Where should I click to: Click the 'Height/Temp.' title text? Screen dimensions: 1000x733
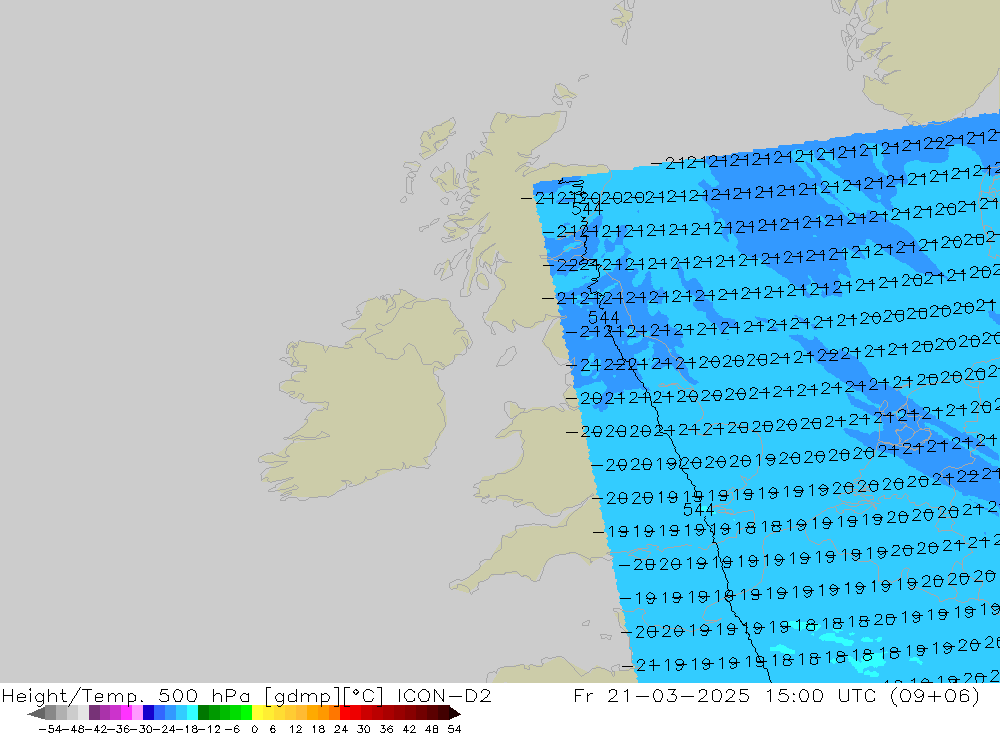coord(74,695)
